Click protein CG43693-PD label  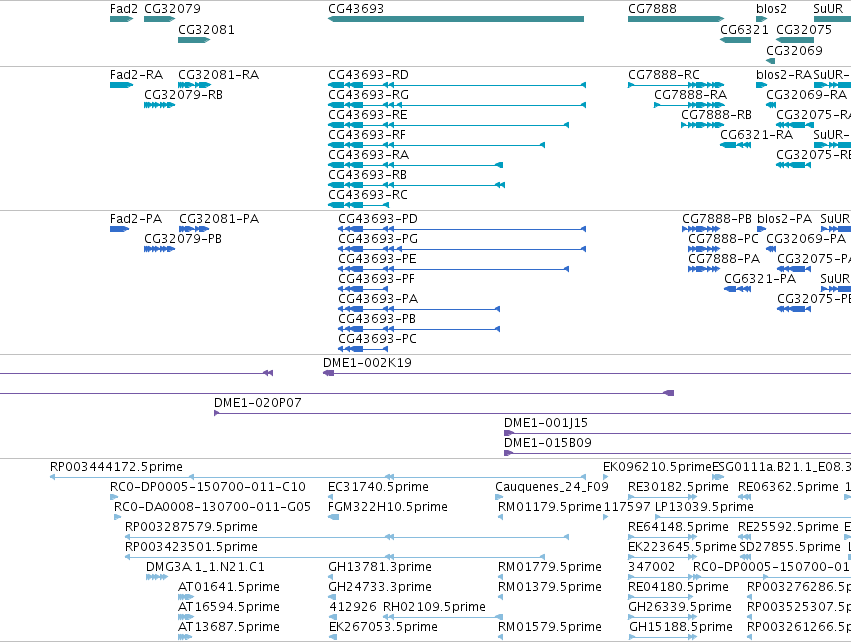click(378, 219)
